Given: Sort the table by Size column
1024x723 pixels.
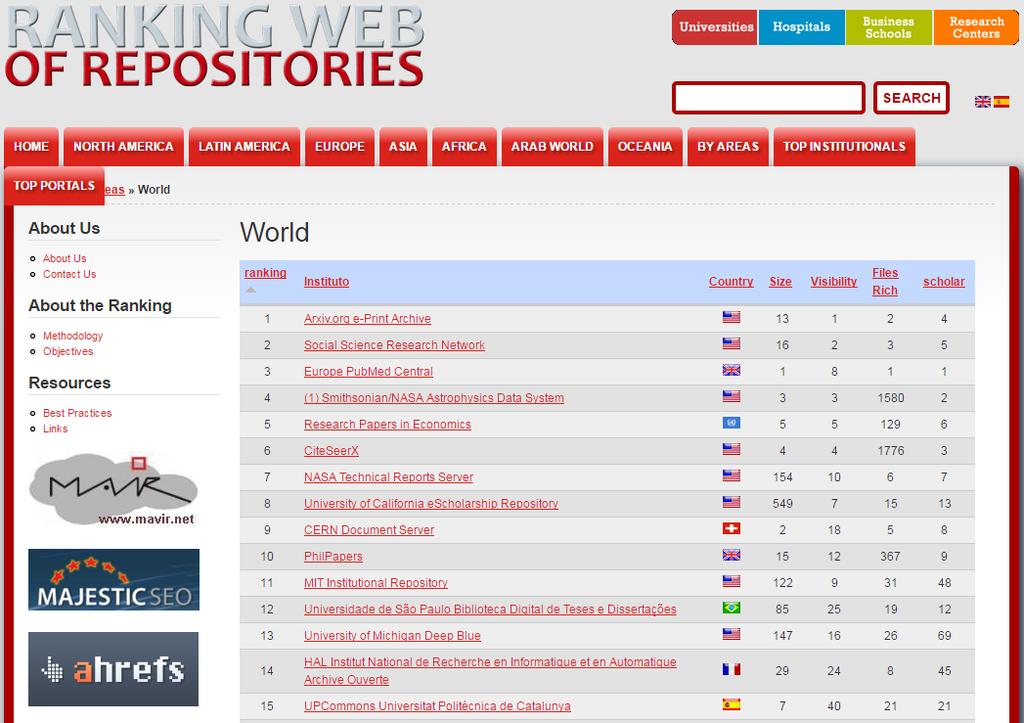Looking at the screenshot, I should click(780, 281).
